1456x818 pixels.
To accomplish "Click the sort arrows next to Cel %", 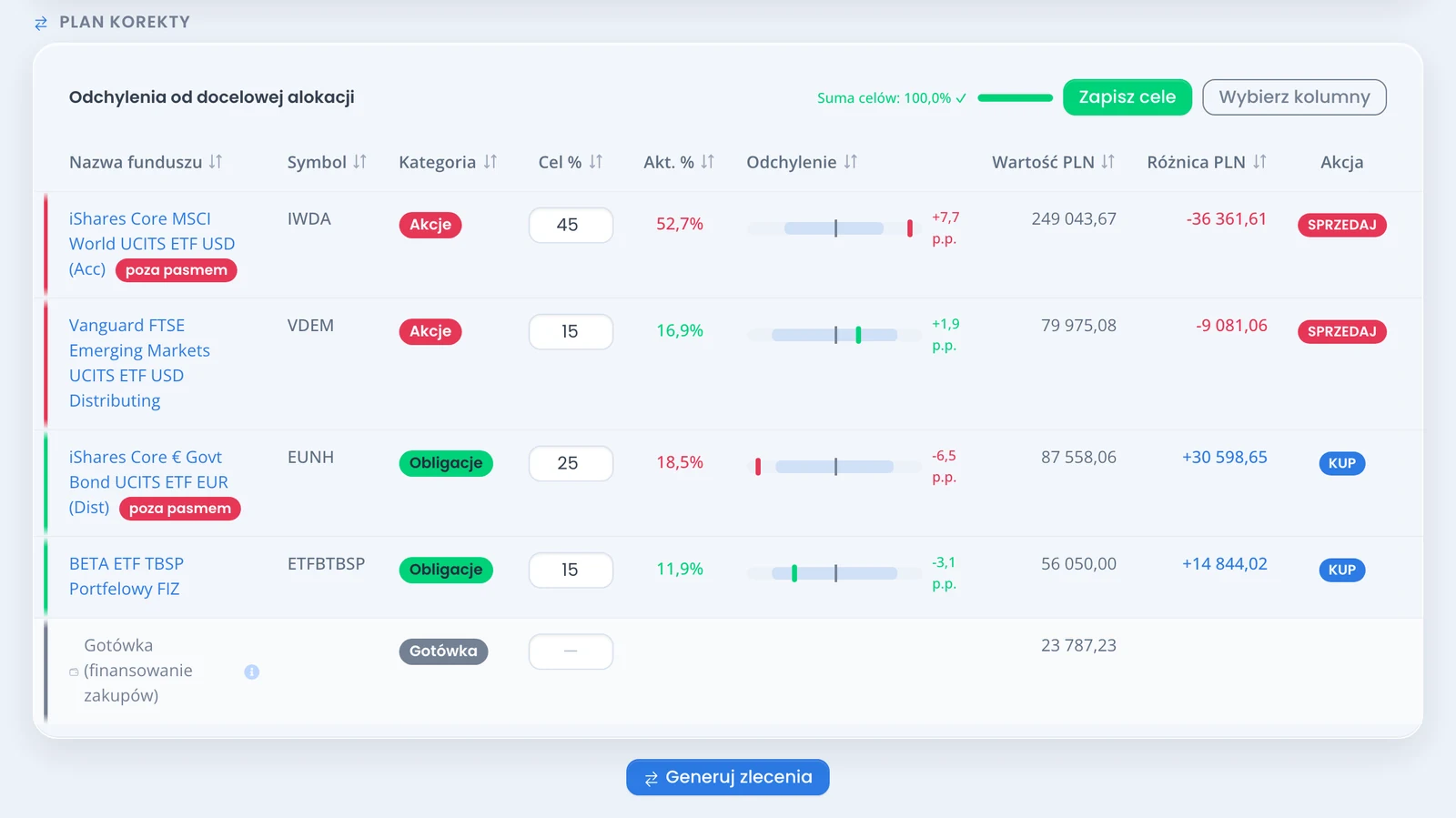I will pyautogui.click(x=596, y=162).
